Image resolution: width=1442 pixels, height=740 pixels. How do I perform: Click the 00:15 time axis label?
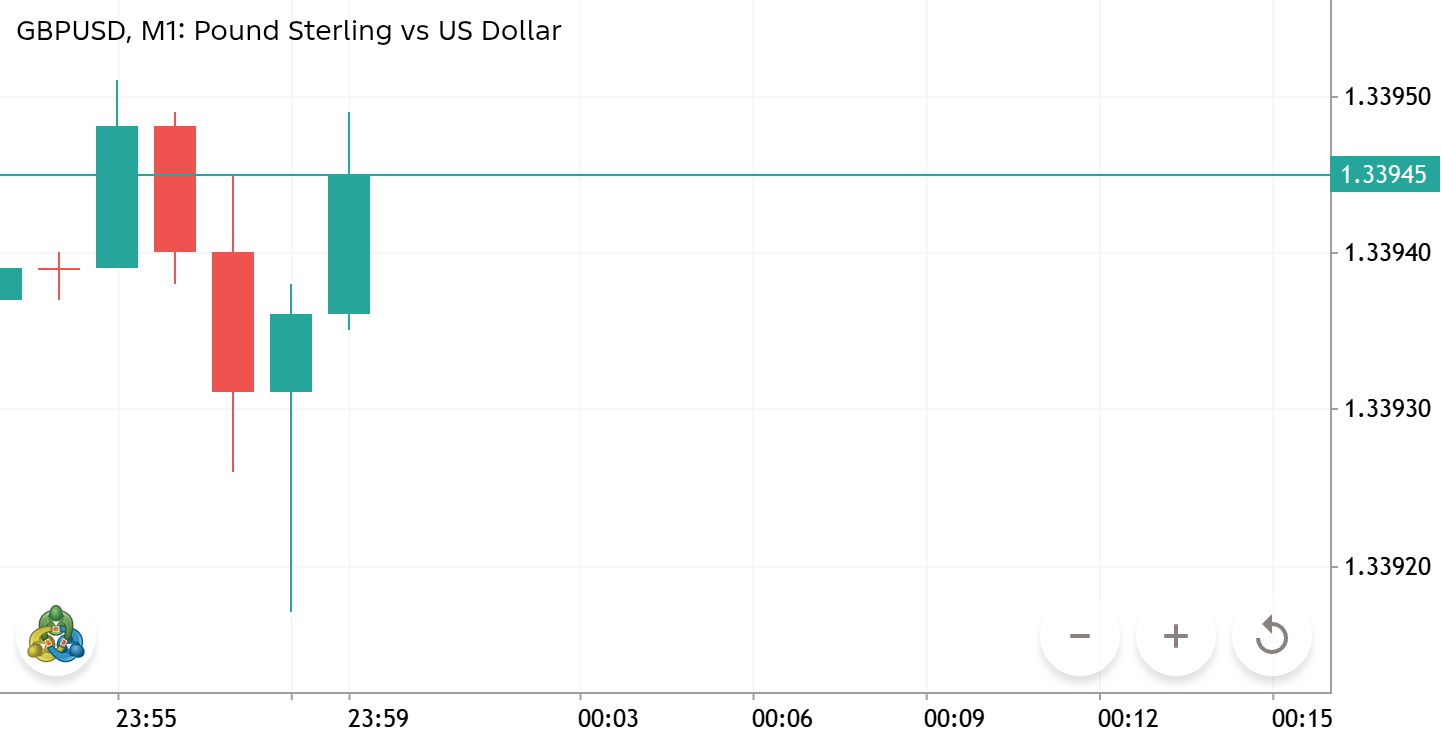point(1302,718)
